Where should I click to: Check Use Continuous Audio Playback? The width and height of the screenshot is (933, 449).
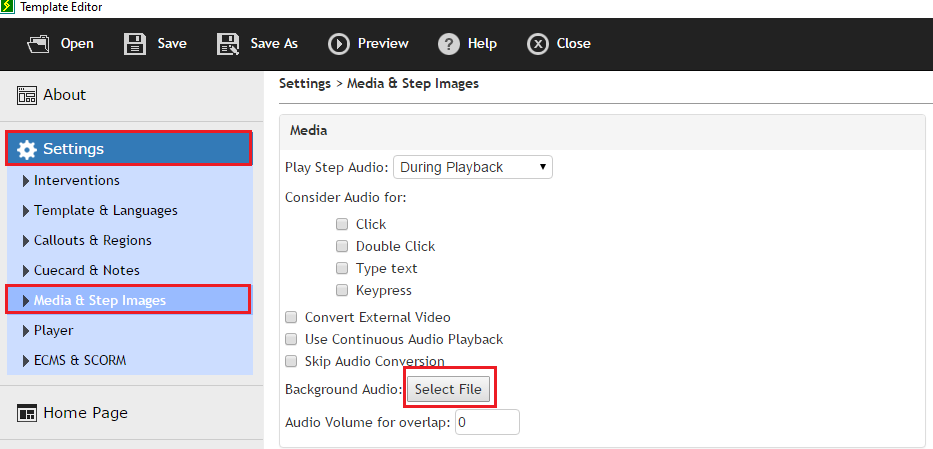tap(292, 339)
